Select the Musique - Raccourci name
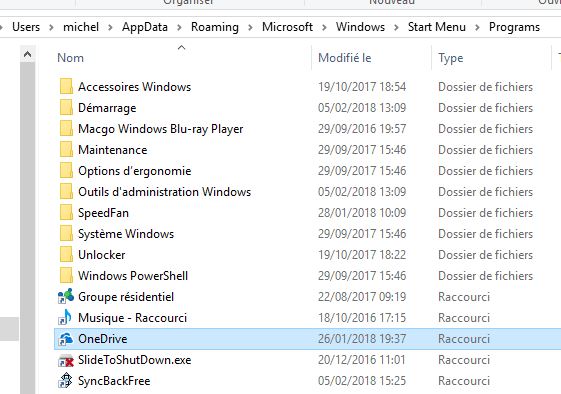Viewport: 561px width, 394px height. [132, 318]
